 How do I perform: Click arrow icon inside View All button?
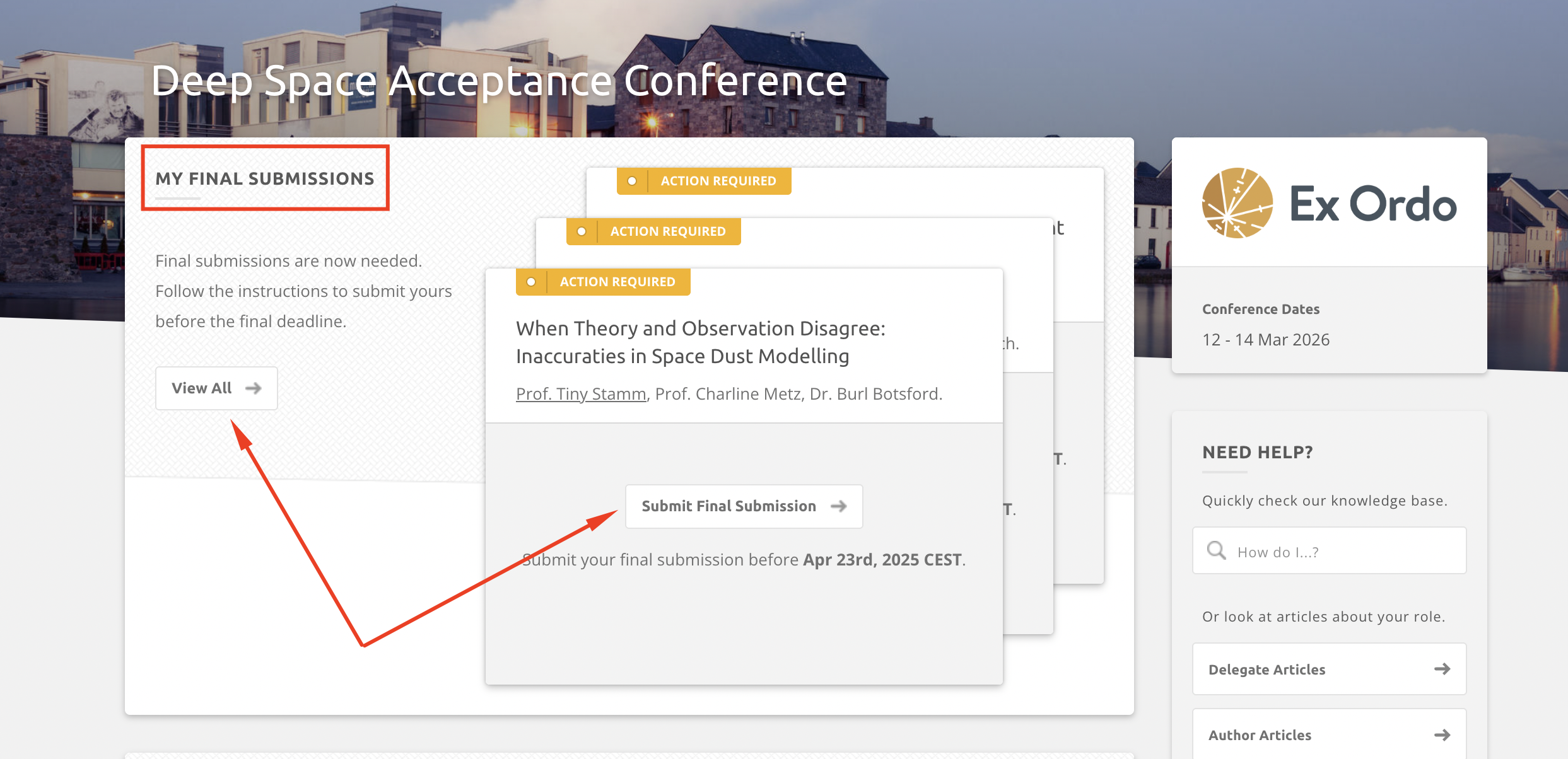(x=254, y=388)
